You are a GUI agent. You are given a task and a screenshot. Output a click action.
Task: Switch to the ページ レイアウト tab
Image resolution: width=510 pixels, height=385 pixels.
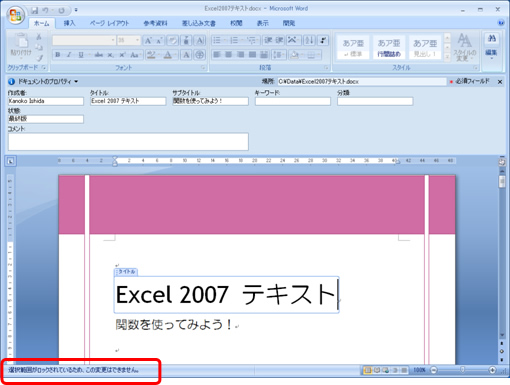(x=109, y=23)
